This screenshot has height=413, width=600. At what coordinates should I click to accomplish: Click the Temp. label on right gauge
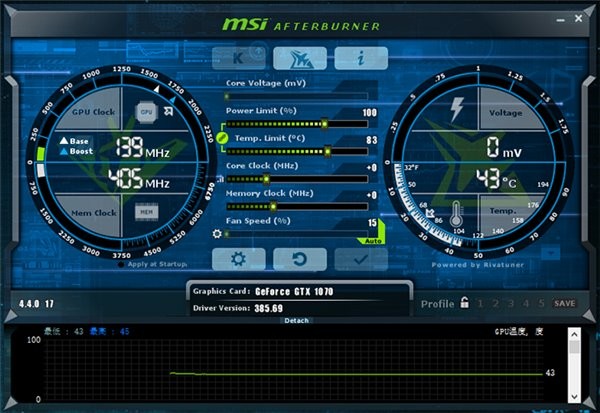click(503, 211)
